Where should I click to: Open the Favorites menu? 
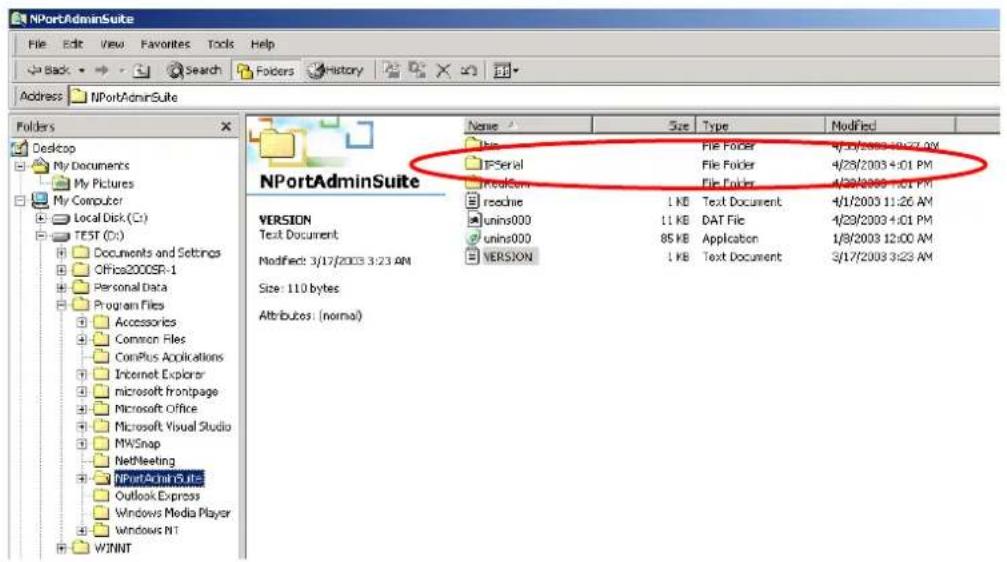(165, 44)
